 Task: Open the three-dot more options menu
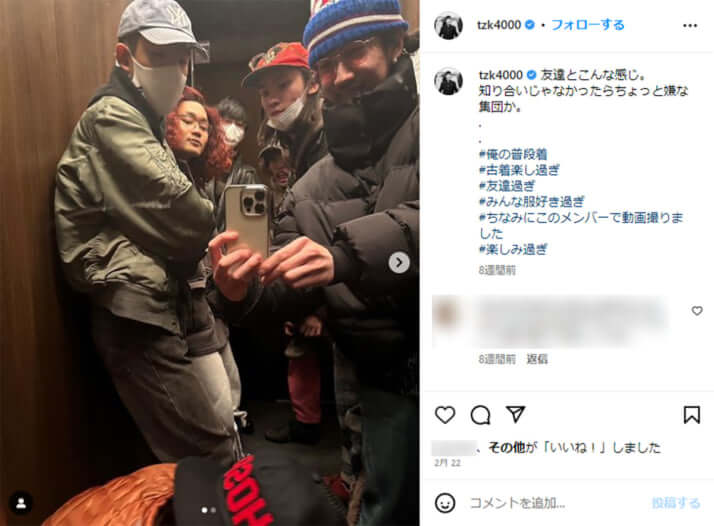click(690, 26)
